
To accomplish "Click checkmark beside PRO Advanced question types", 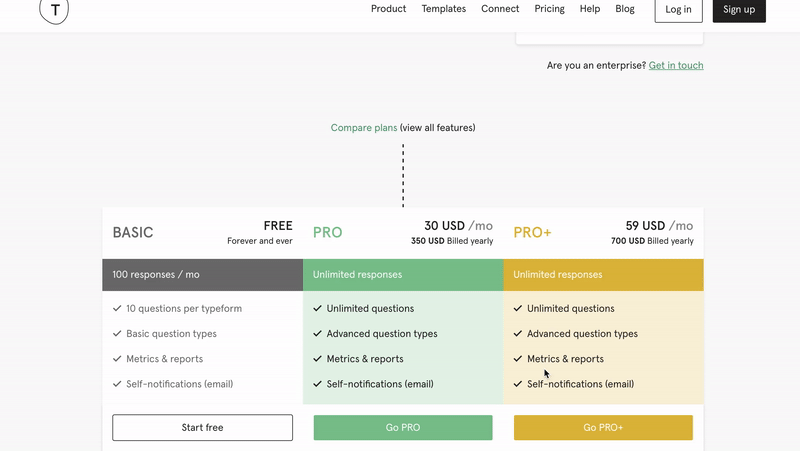I will coord(317,333).
